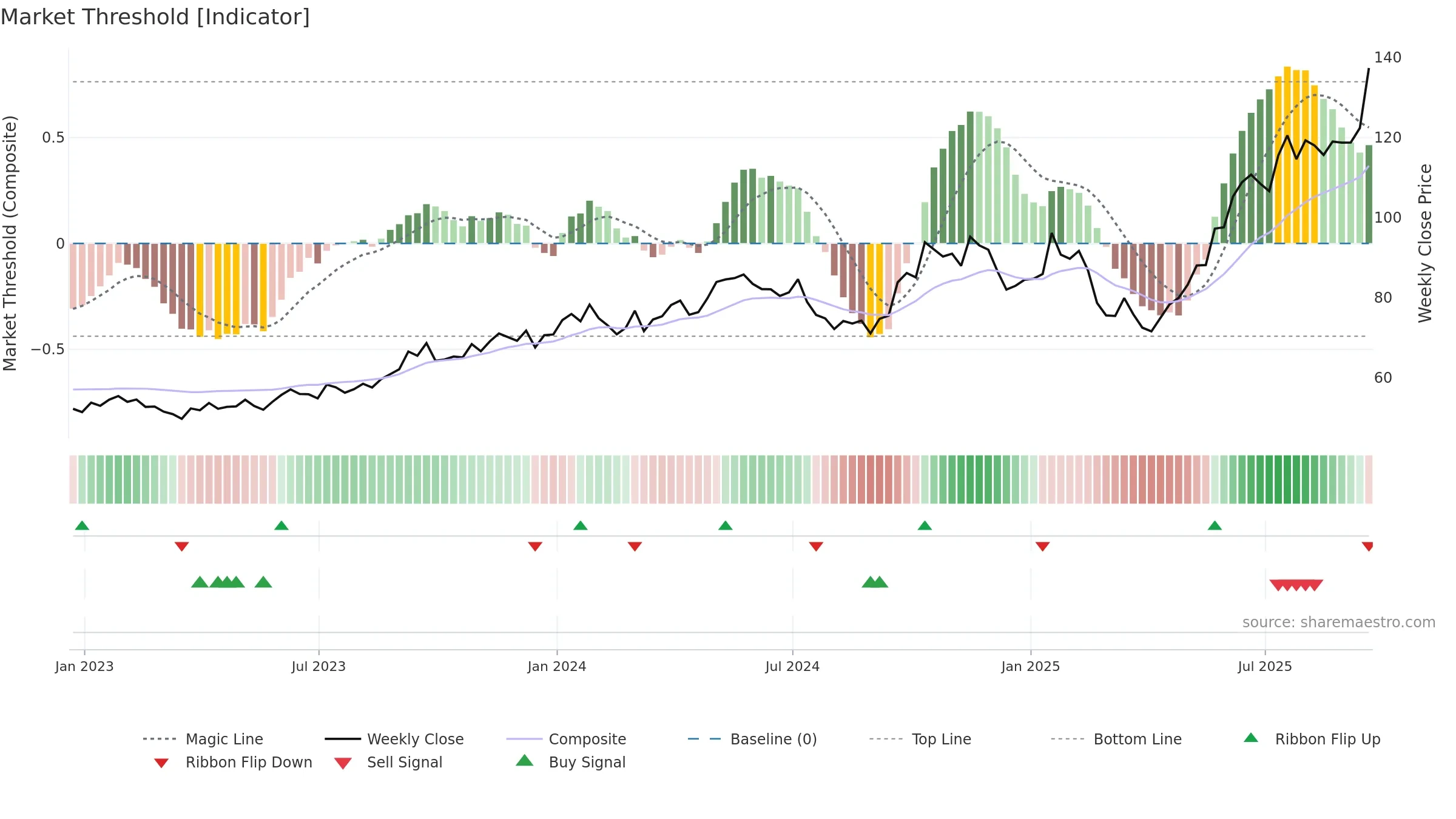This screenshot has width=1456, height=819.
Task: Click the Ribbon Flip Down marker near March 2024
Action: click(635, 547)
